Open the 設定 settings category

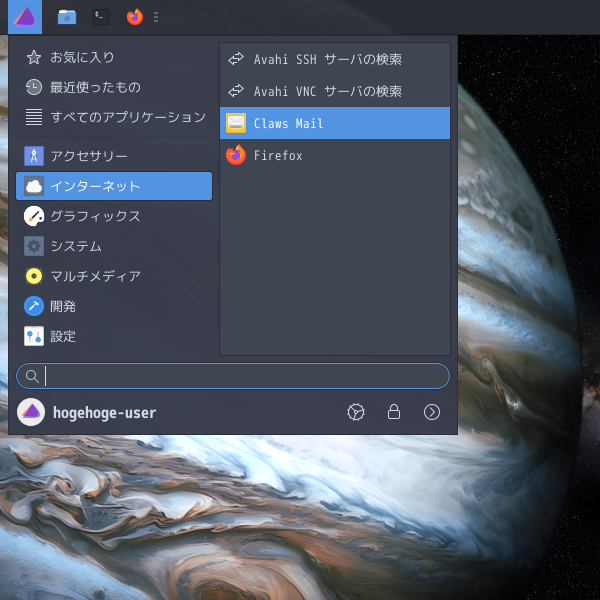[114, 336]
